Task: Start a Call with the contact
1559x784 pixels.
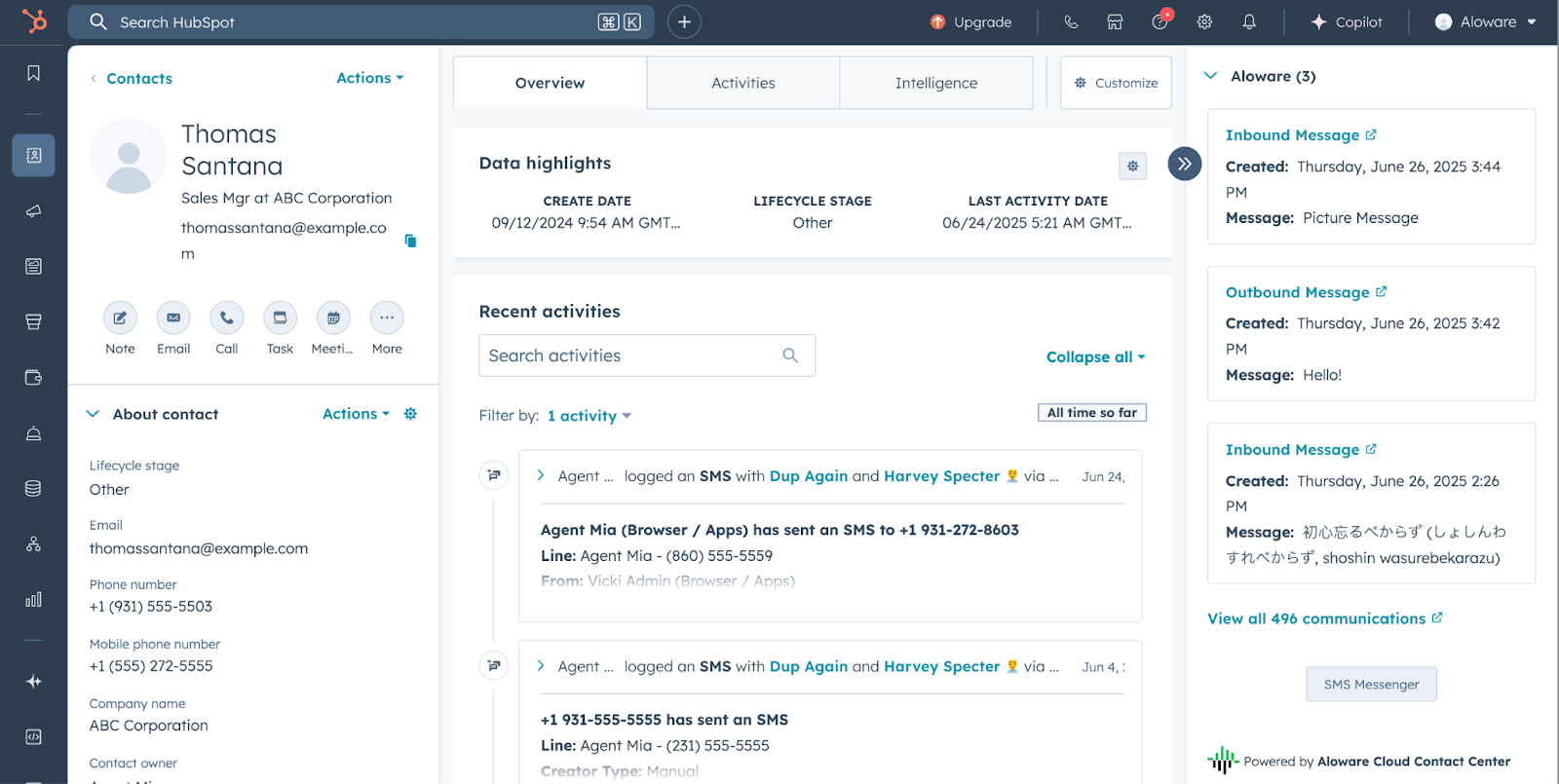Action: 226,317
